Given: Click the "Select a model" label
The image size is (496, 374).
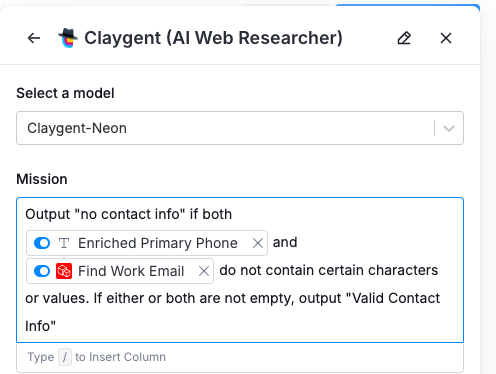Looking at the screenshot, I should pos(65,93).
